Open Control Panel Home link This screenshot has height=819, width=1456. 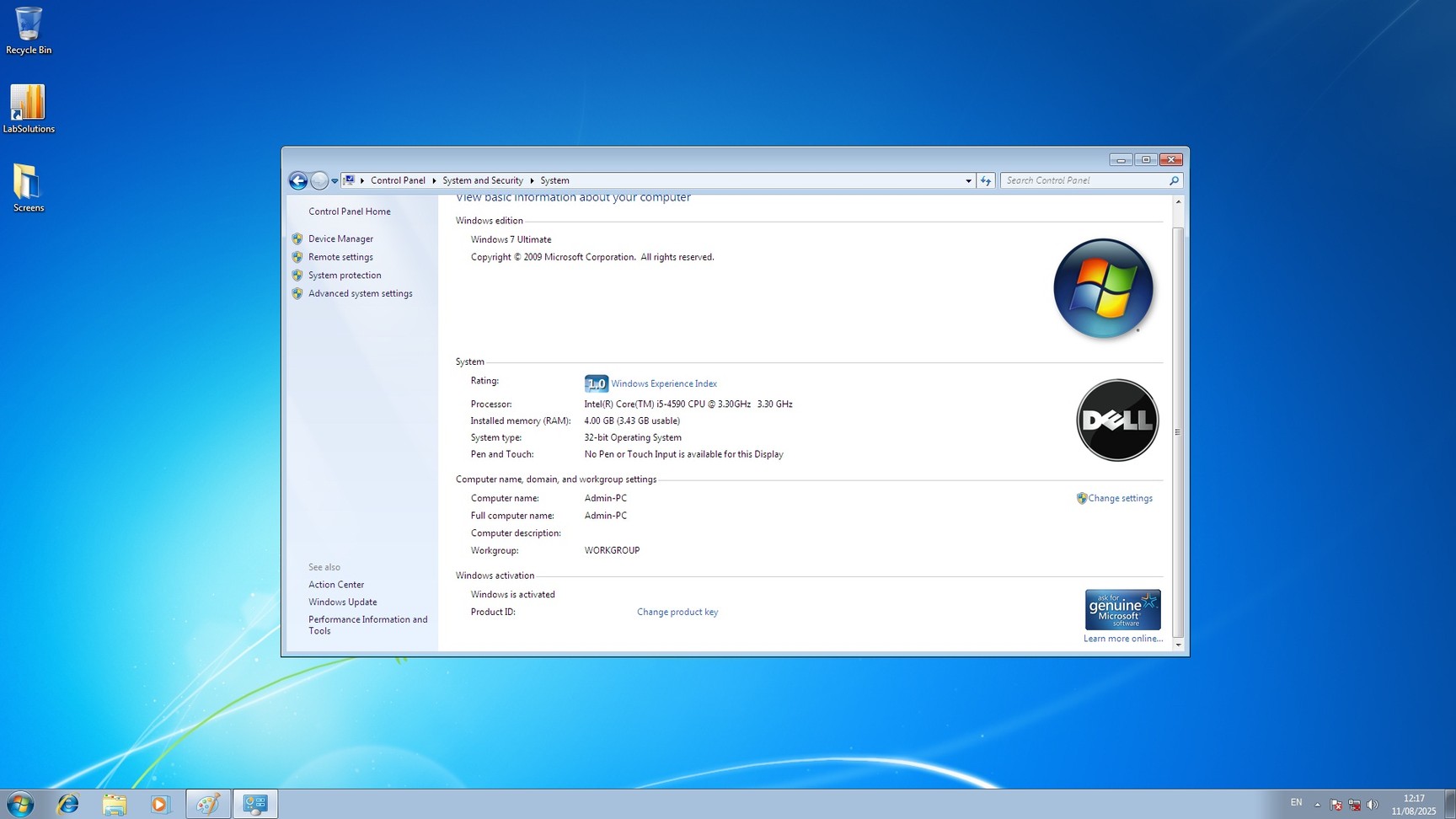(350, 211)
